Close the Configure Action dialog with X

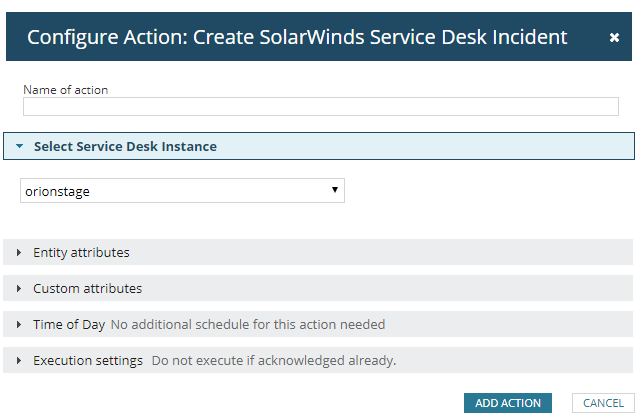[614, 38]
